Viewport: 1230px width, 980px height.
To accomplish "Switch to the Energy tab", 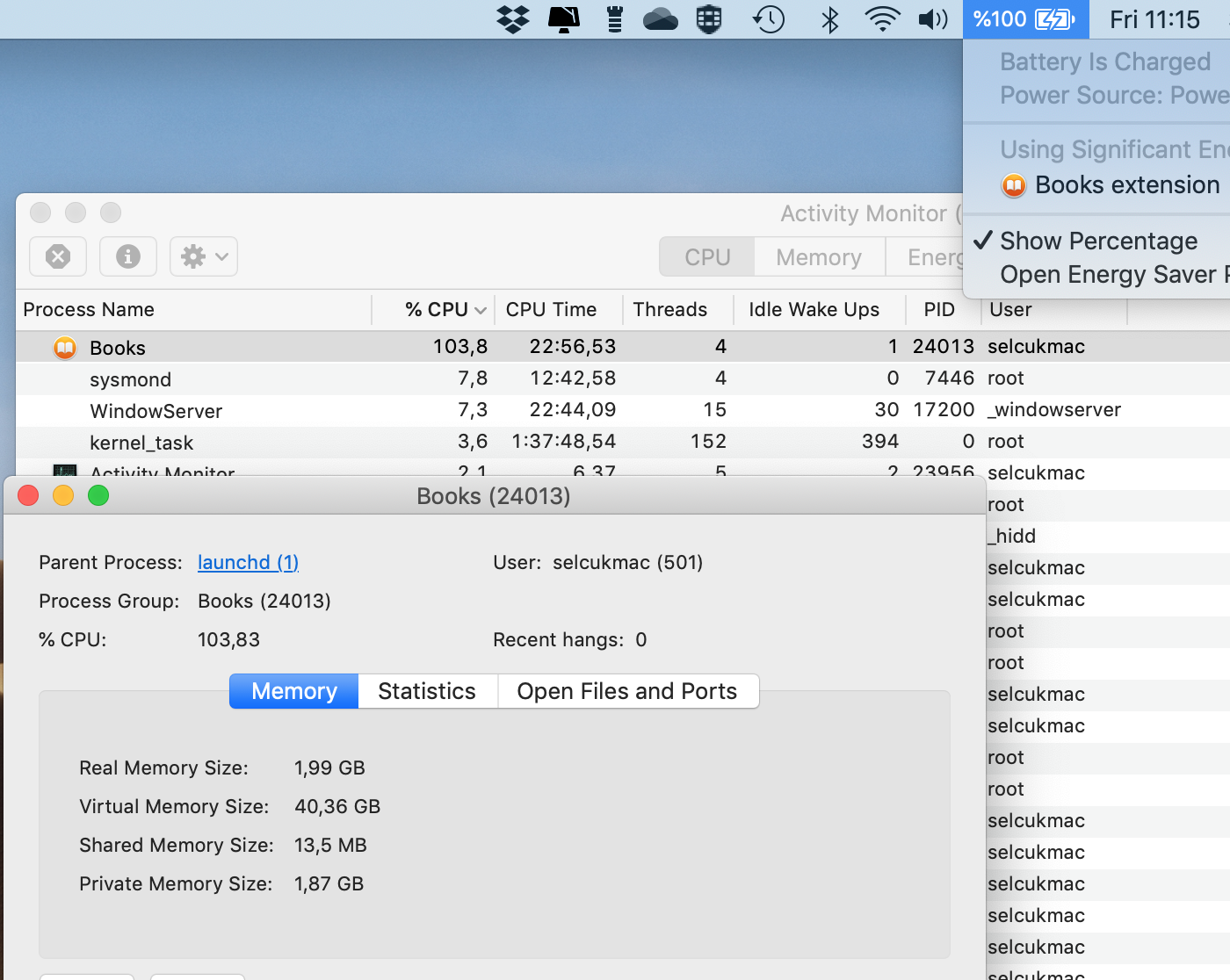I will point(924,257).
